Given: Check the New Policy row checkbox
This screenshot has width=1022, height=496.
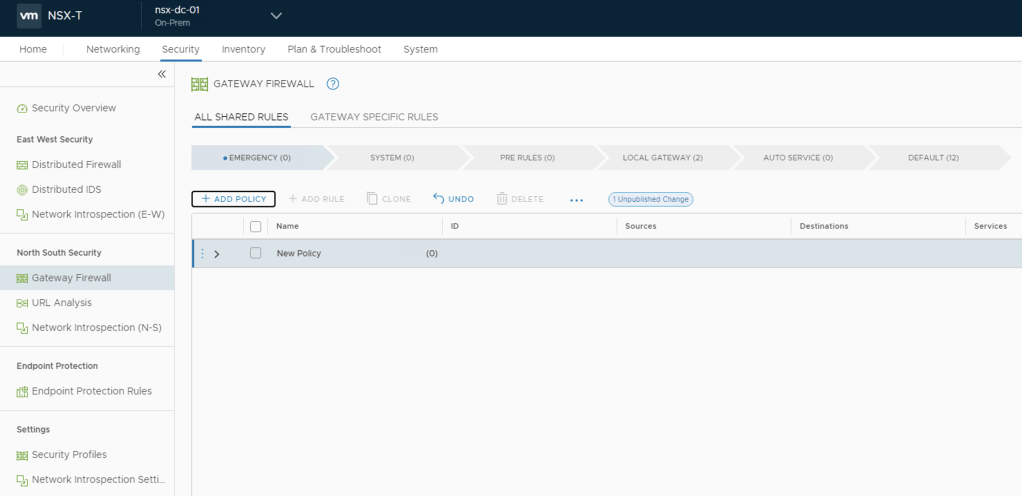Looking at the screenshot, I should pos(256,254).
